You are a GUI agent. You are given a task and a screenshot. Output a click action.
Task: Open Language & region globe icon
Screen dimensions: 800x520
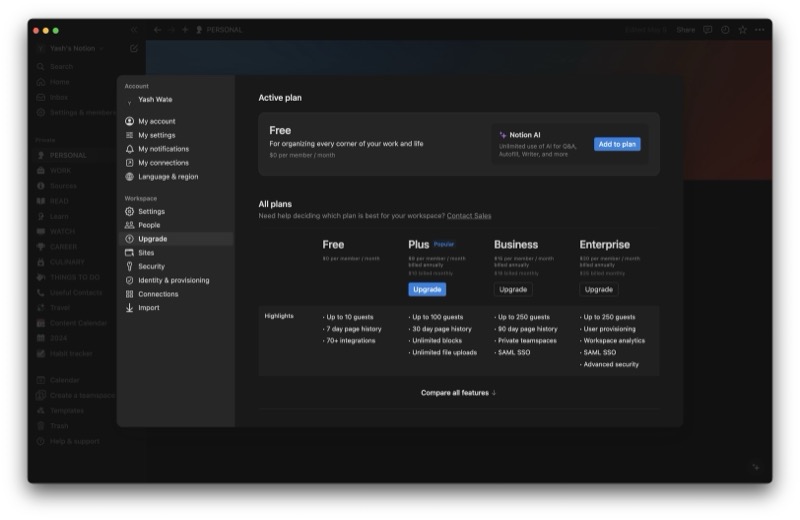coord(130,177)
